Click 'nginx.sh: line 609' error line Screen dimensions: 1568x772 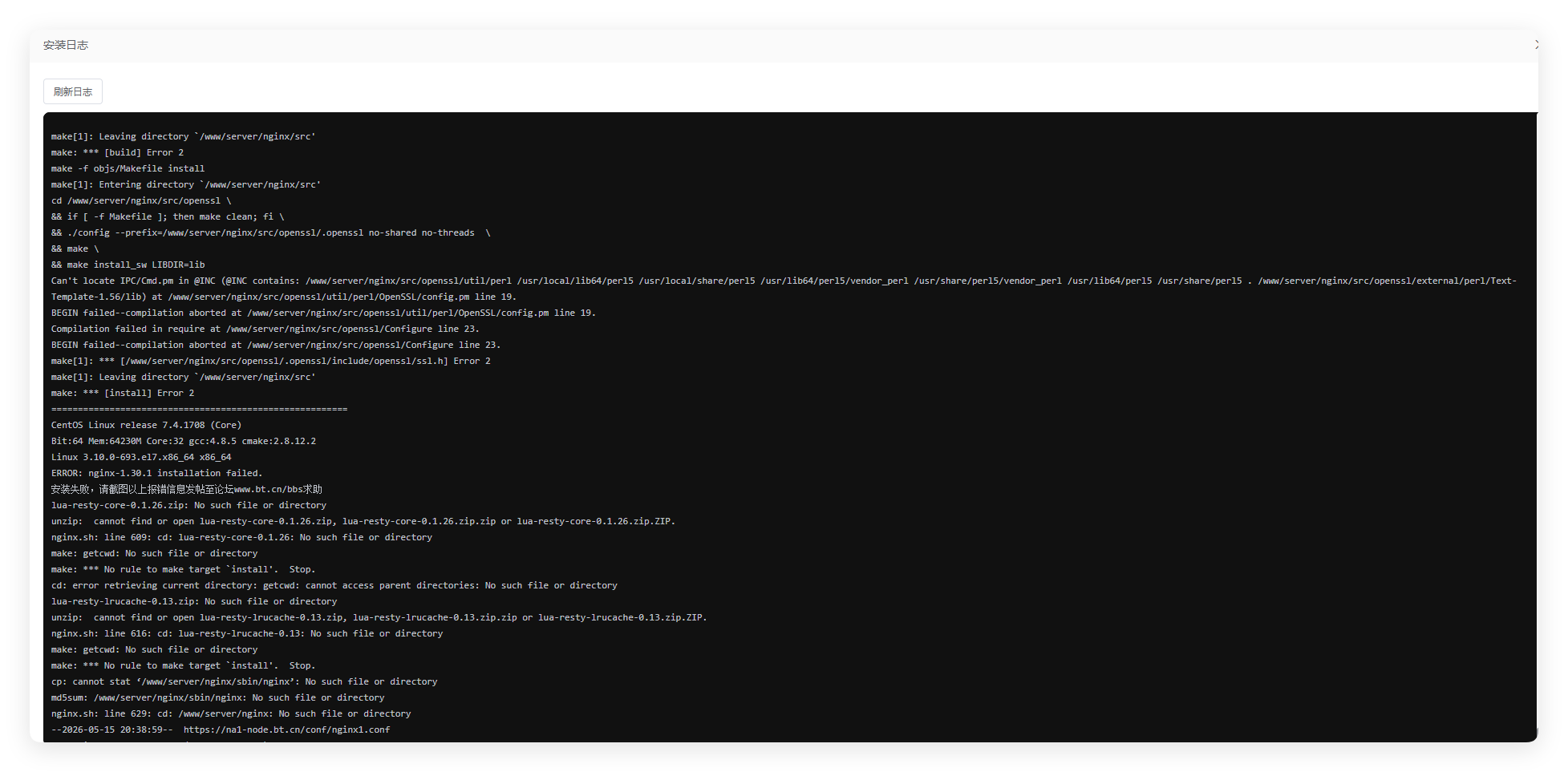[241, 537]
